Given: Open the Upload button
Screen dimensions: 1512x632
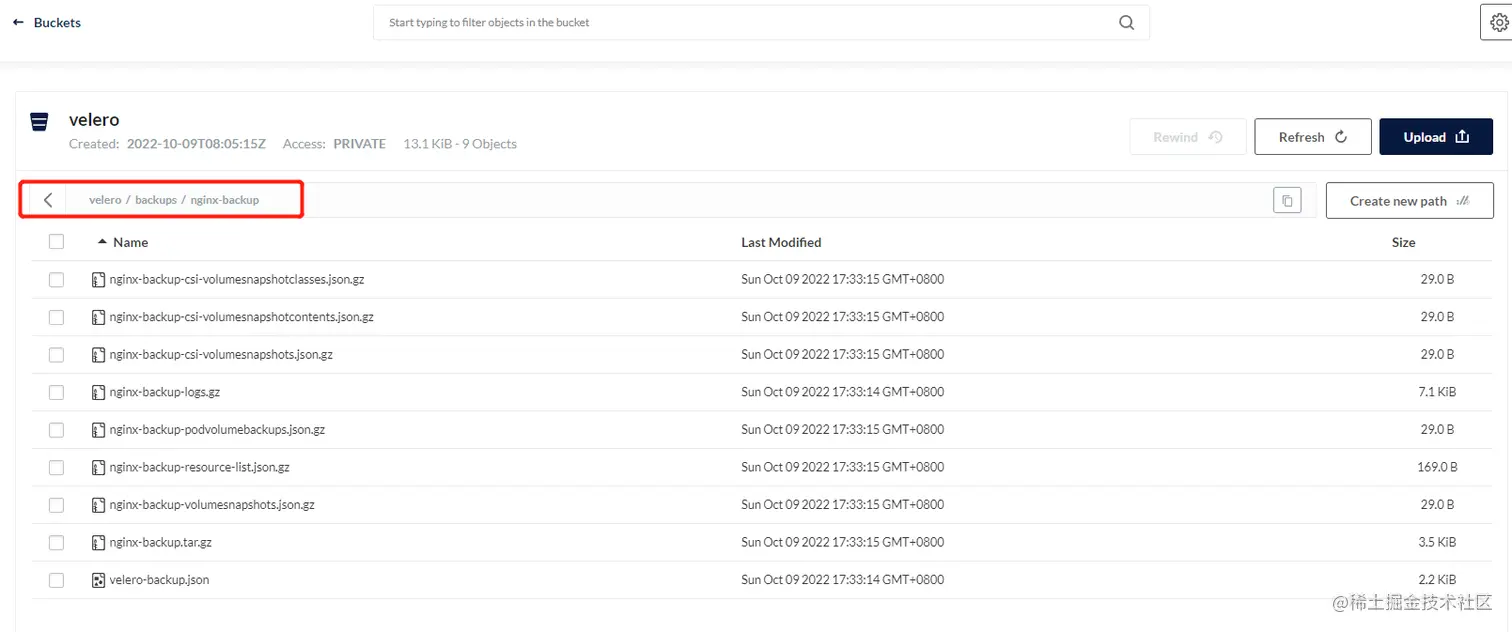Looking at the screenshot, I should pos(1436,137).
